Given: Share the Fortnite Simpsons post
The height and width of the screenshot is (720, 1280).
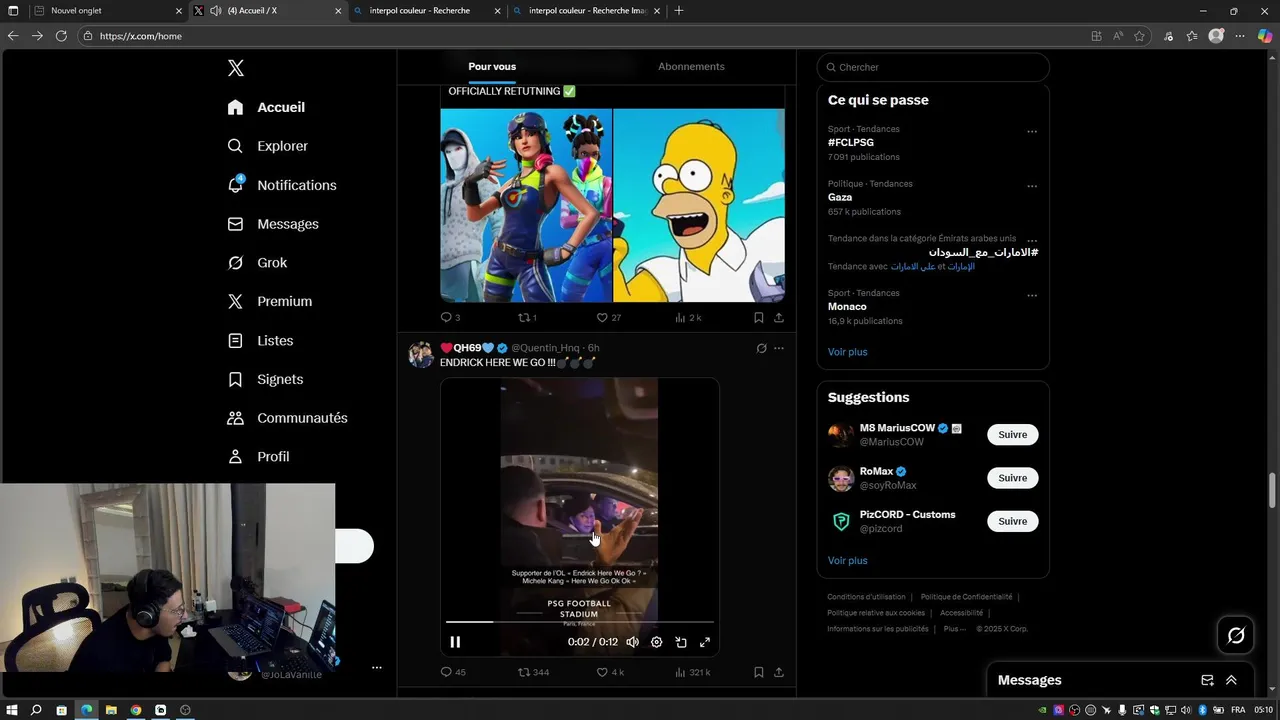Looking at the screenshot, I should [x=779, y=317].
